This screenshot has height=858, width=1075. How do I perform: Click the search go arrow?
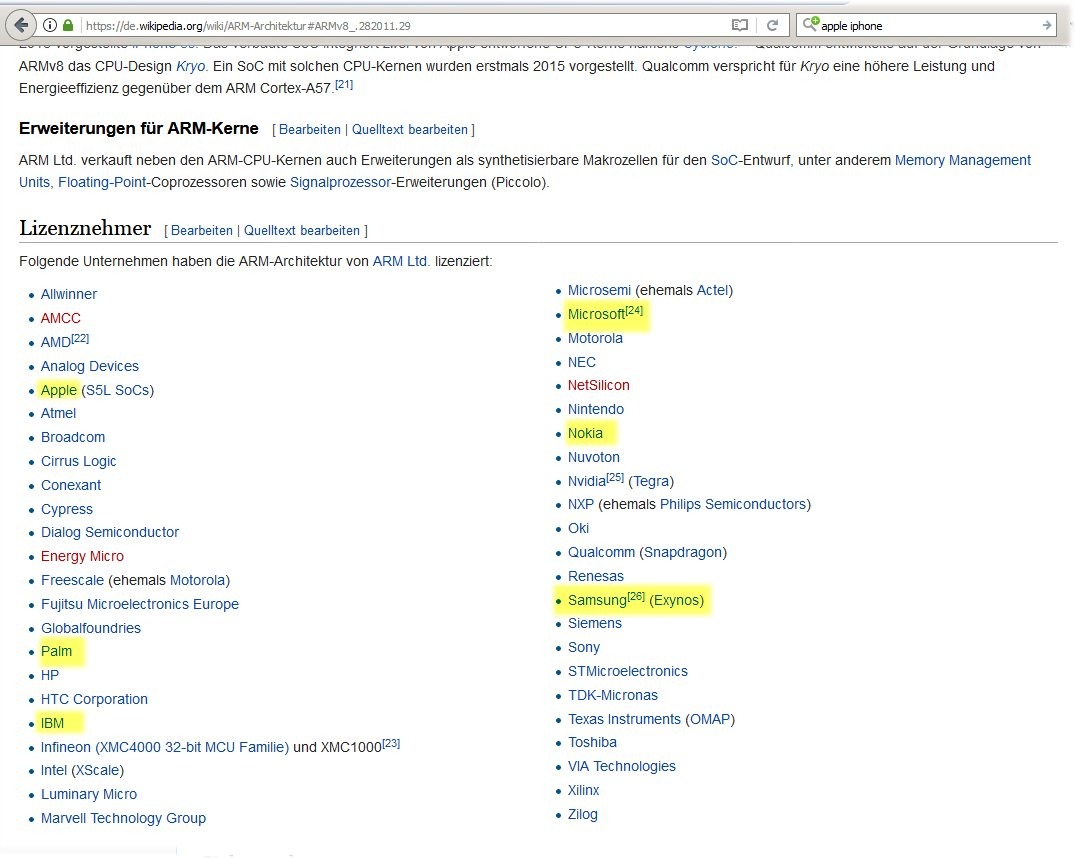pyautogui.click(x=1046, y=25)
